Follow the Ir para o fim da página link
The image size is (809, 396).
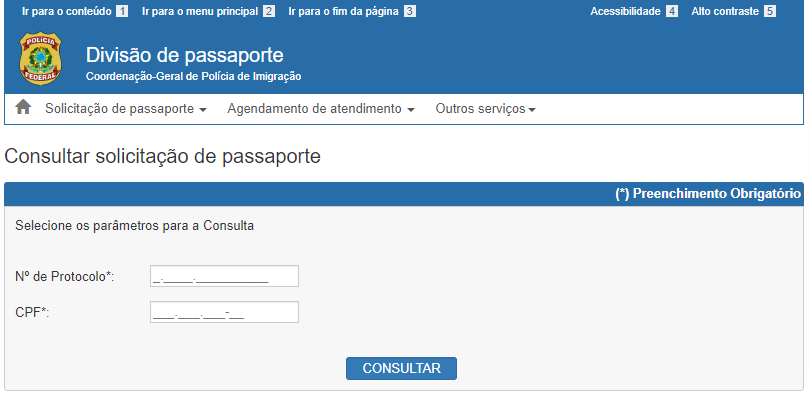tap(343, 11)
